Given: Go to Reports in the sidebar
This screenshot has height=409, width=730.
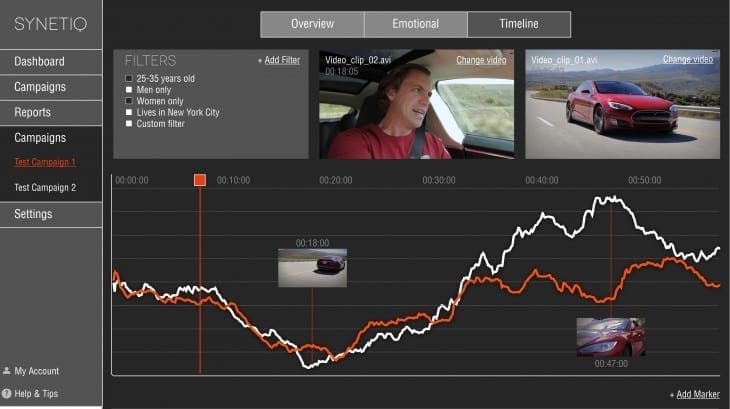Looking at the screenshot, I should pos(51,113).
